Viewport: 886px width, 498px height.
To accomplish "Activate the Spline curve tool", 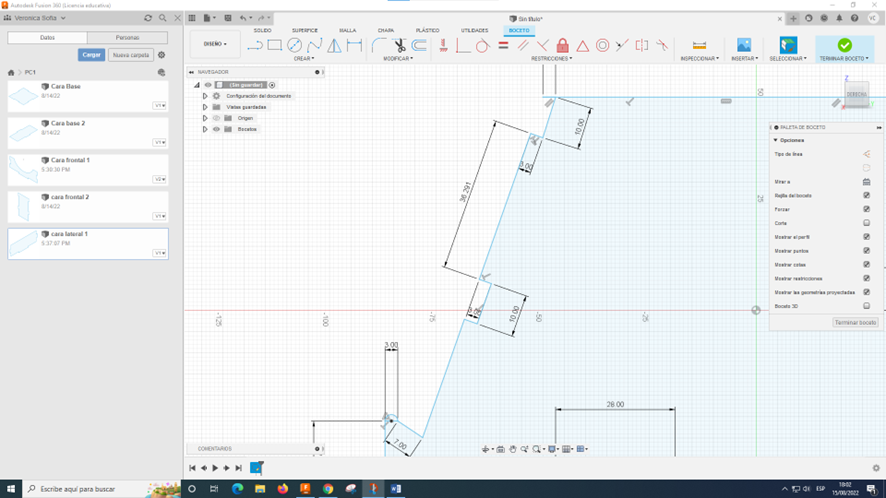I will click(x=315, y=45).
